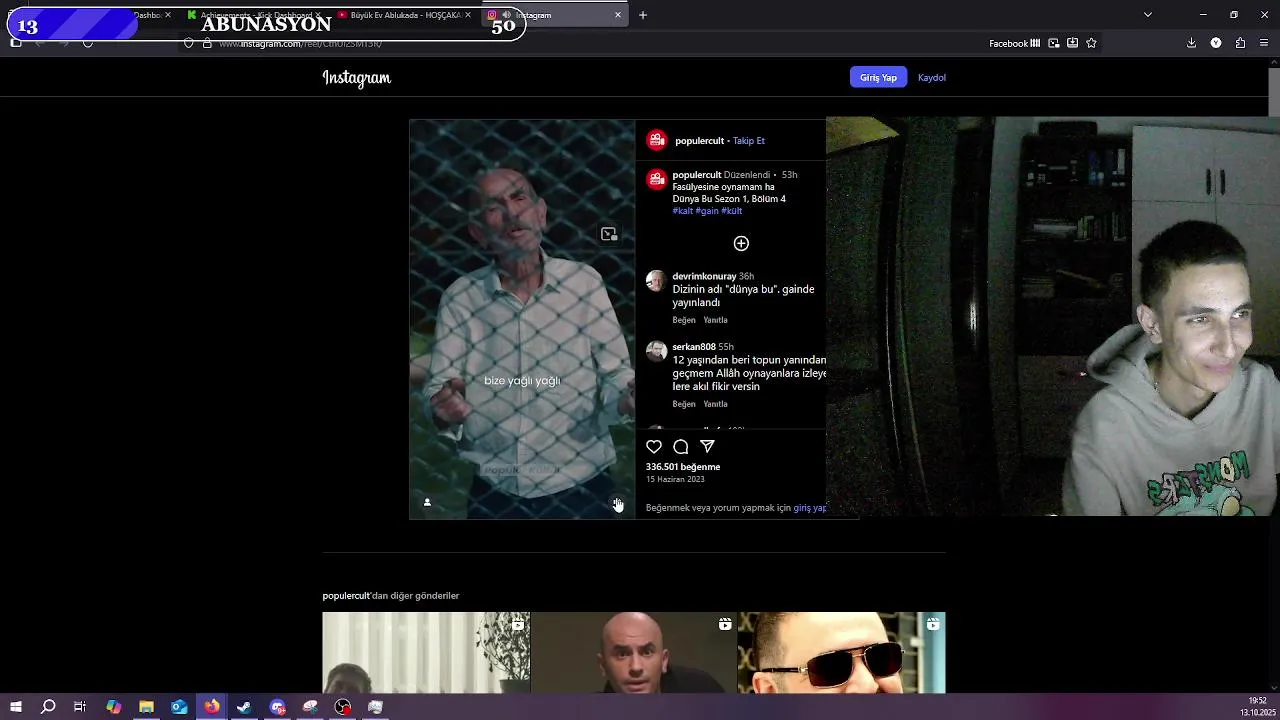The image size is (1280, 720).
Task: Open serkan808's avatar
Action: tap(656, 351)
